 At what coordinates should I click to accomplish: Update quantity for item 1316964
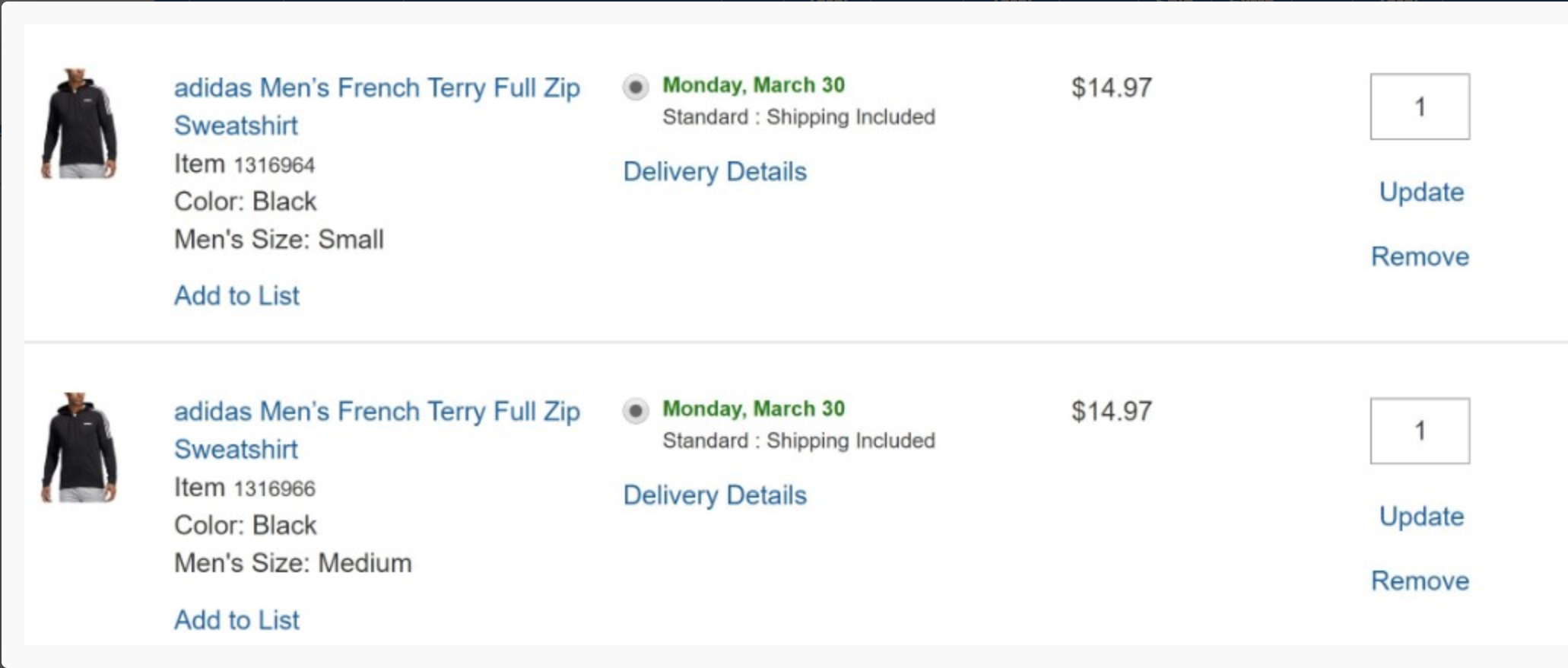click(1421, 192)
